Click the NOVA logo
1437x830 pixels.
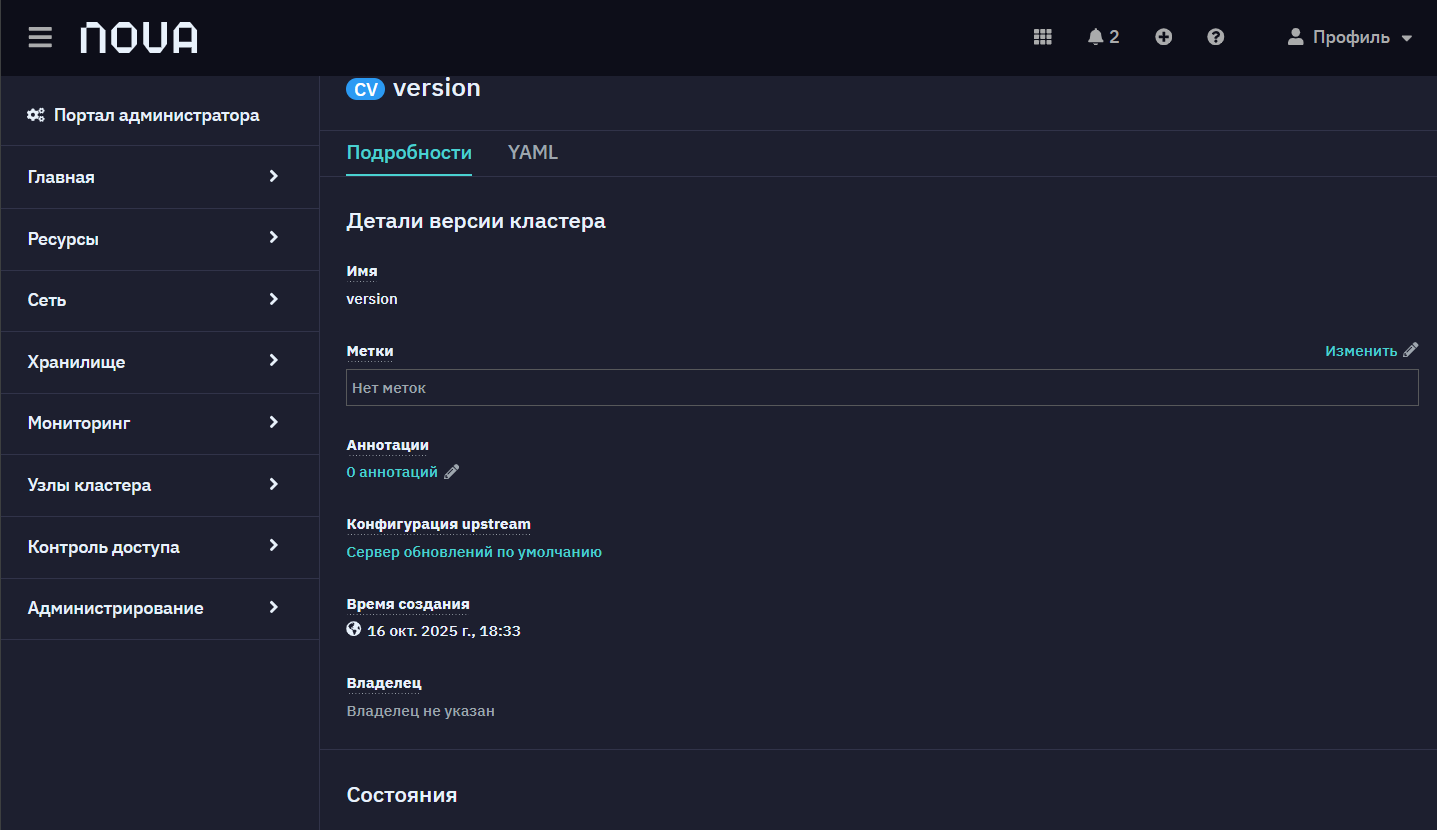point(139,38)
